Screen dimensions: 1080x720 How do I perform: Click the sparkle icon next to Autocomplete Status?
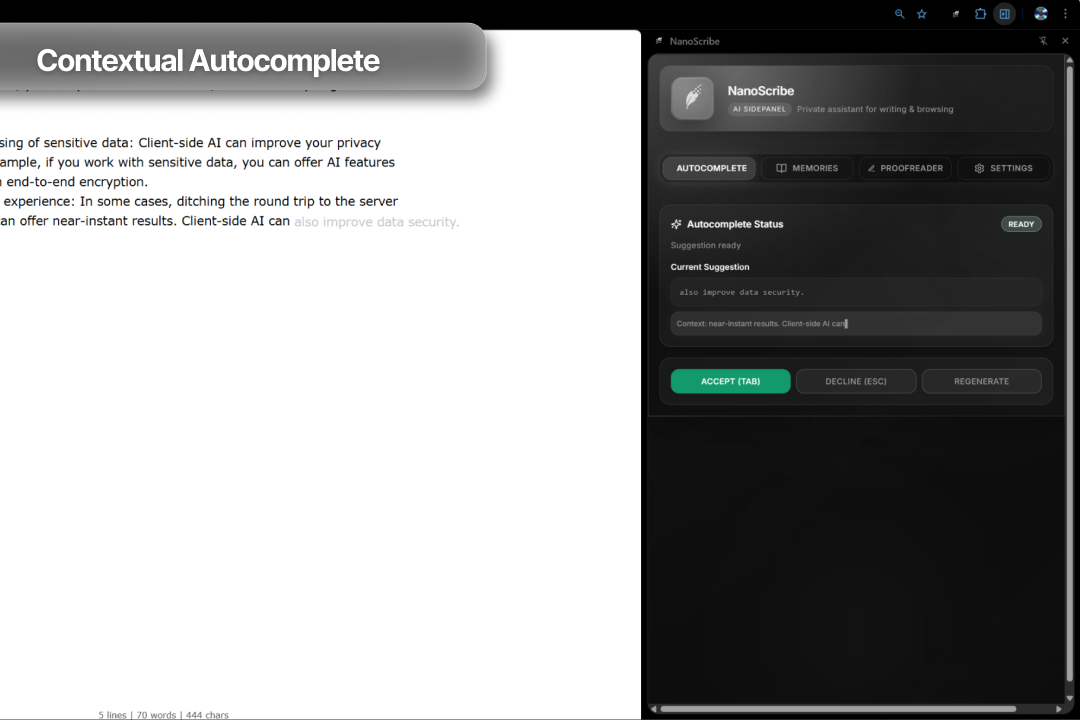(676, 224)
